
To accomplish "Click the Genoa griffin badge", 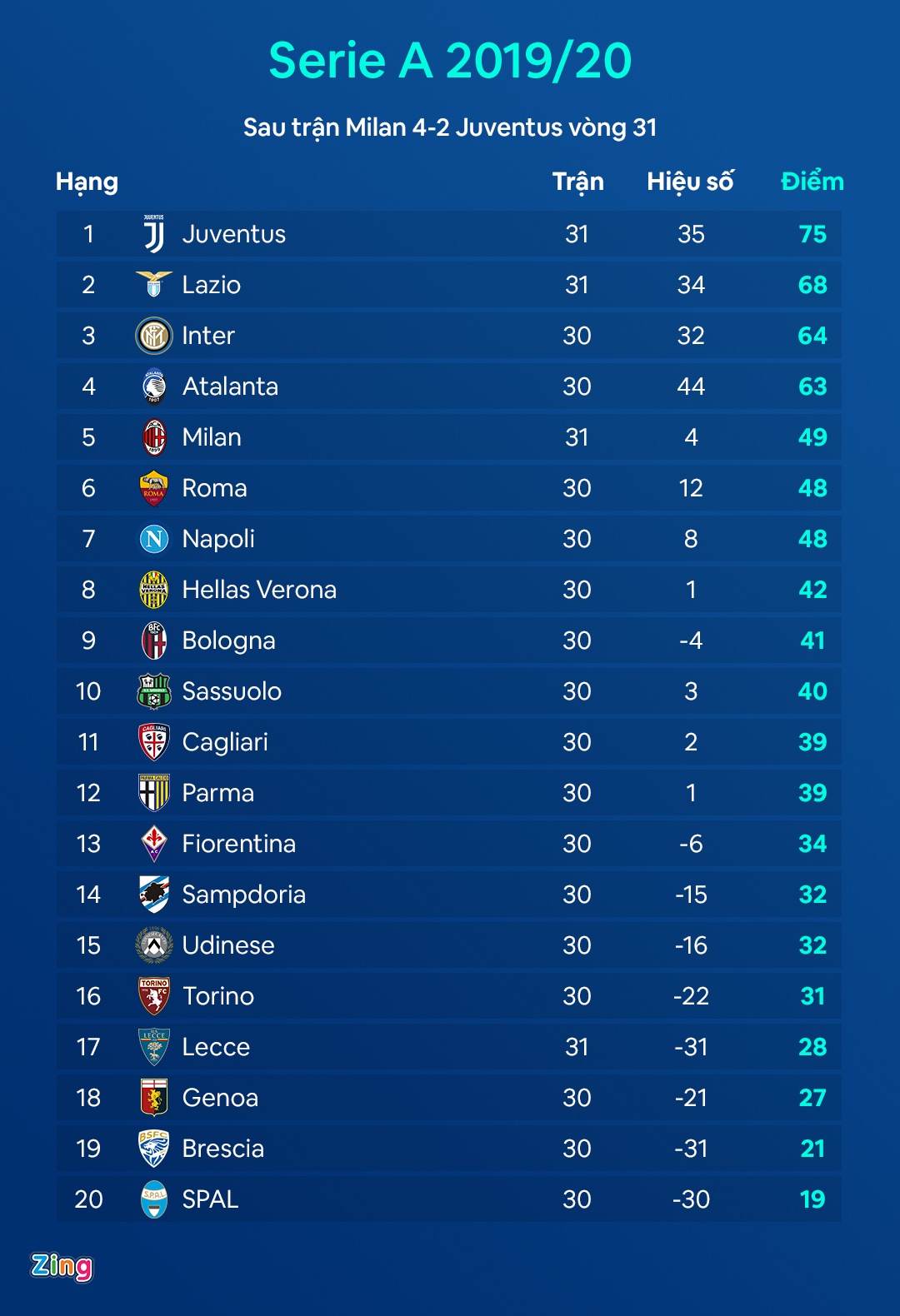I will [x=154, y=1098].
